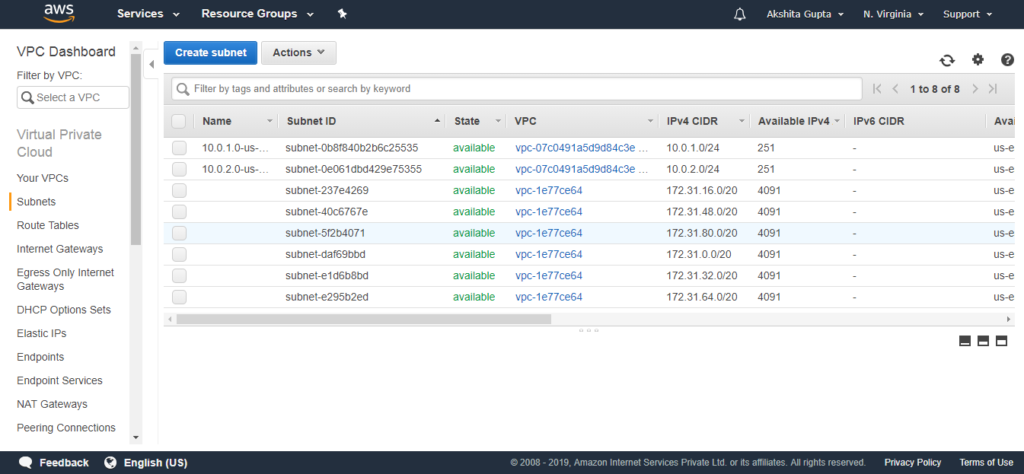Select the half-height details pane layout icon

[x=983, y=341]
